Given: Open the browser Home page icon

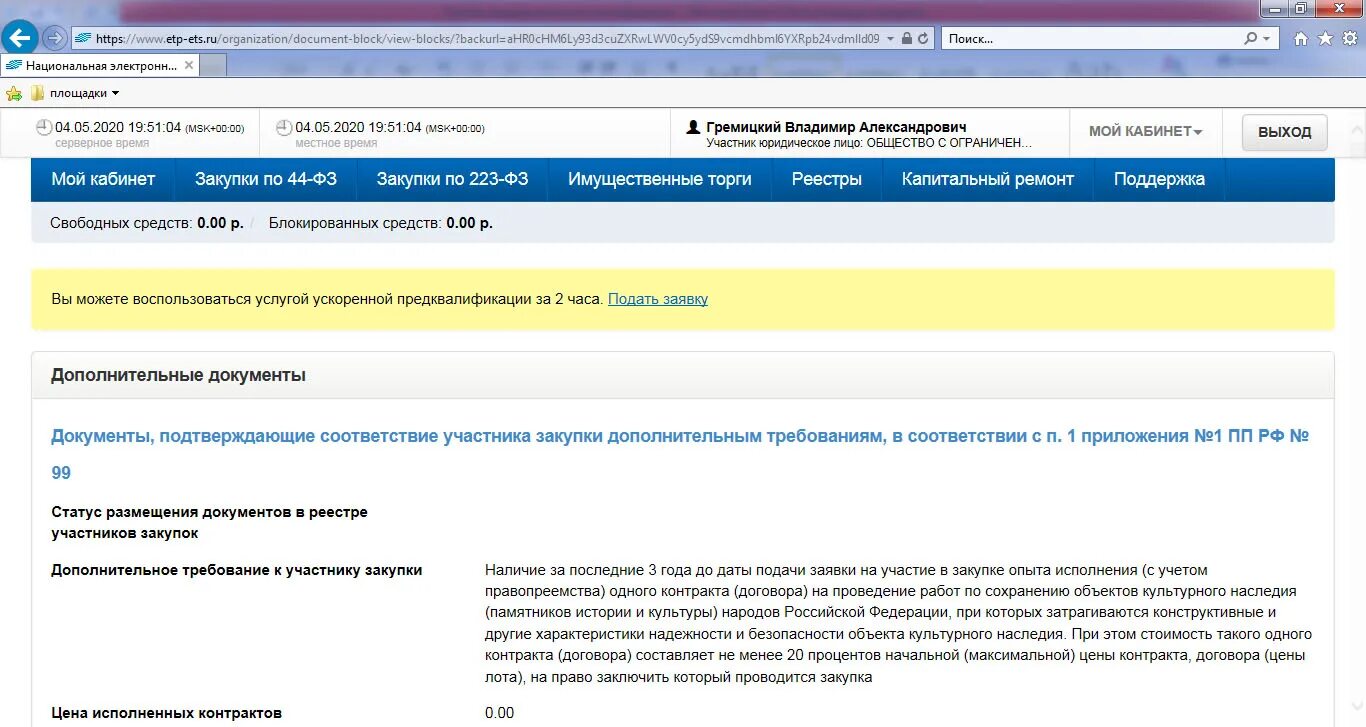Looking at the screenshot, I should 1301,39.
